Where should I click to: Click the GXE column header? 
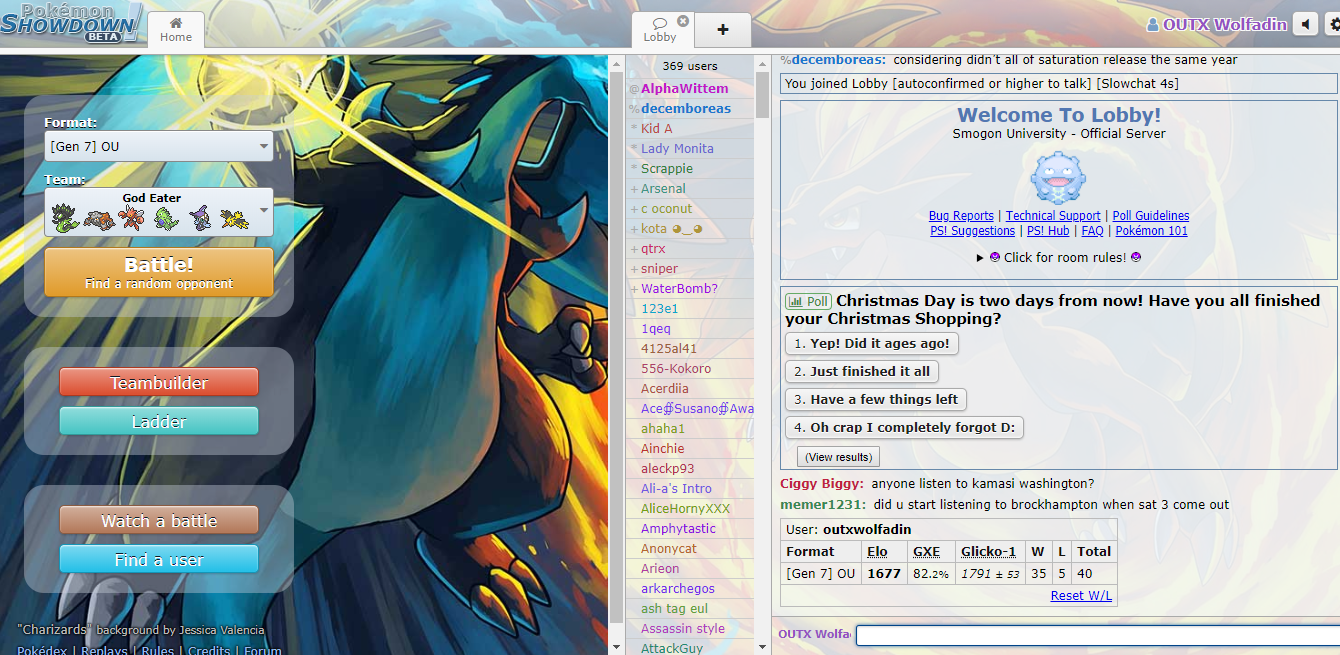tap(926, 551)
